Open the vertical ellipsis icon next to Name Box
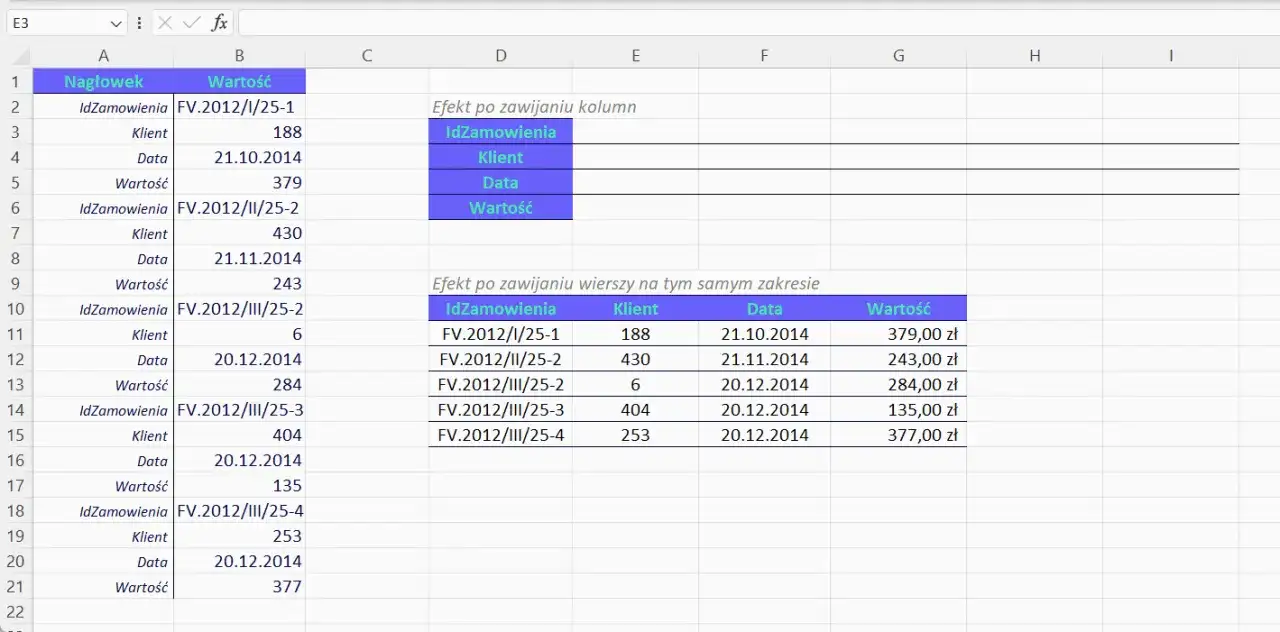The height and width of the screenshot is (632, 1280). (139, 22)
